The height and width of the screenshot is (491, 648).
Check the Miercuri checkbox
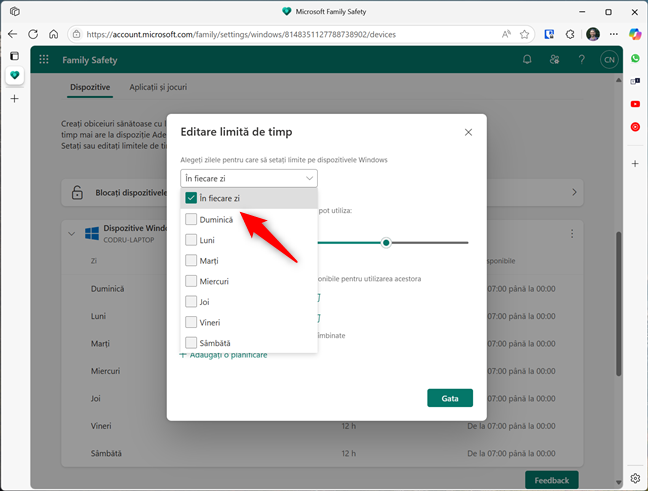pyautogui.click(x=191, y=281)
